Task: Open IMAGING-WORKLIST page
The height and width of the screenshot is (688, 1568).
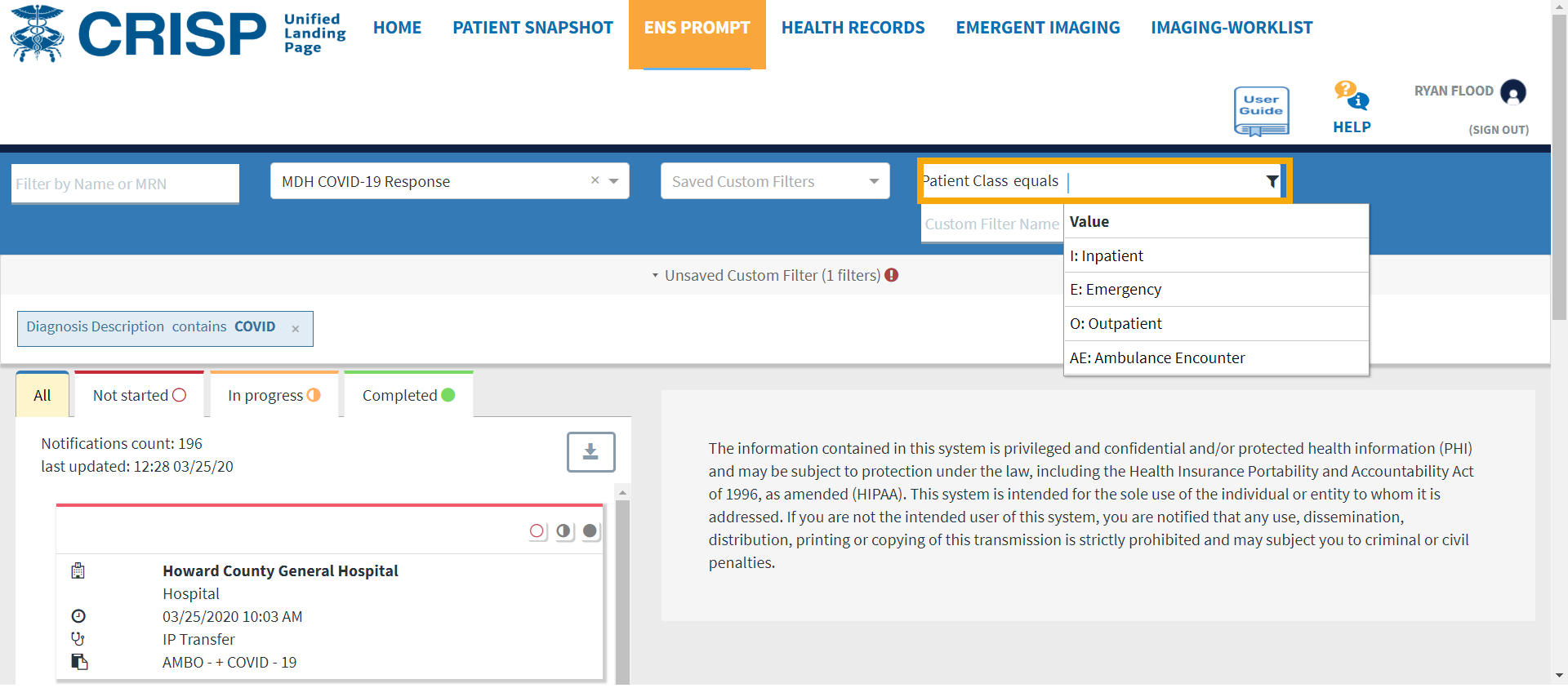Action: click(1232, 28)
